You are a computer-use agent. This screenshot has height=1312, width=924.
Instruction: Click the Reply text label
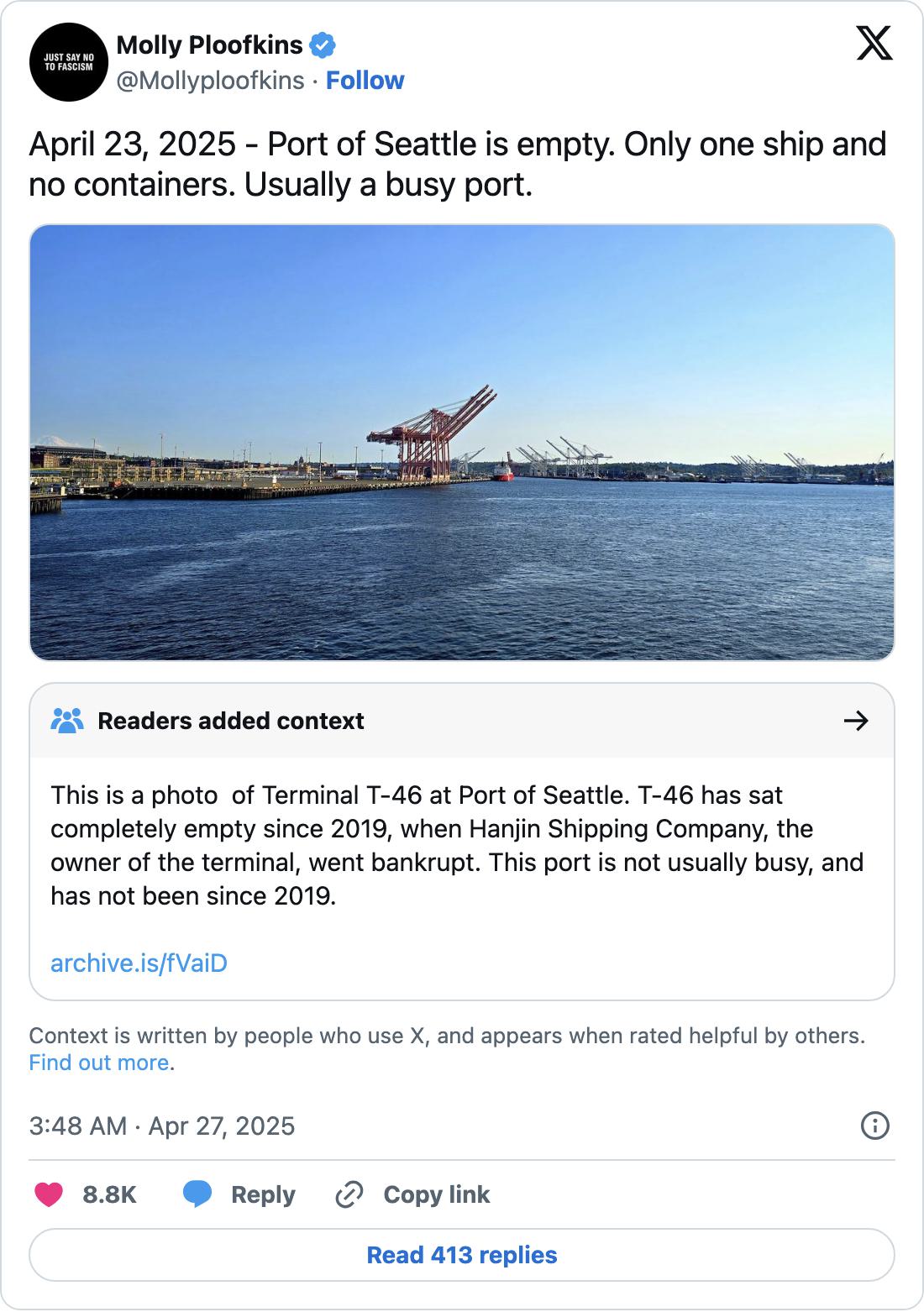263,1194
